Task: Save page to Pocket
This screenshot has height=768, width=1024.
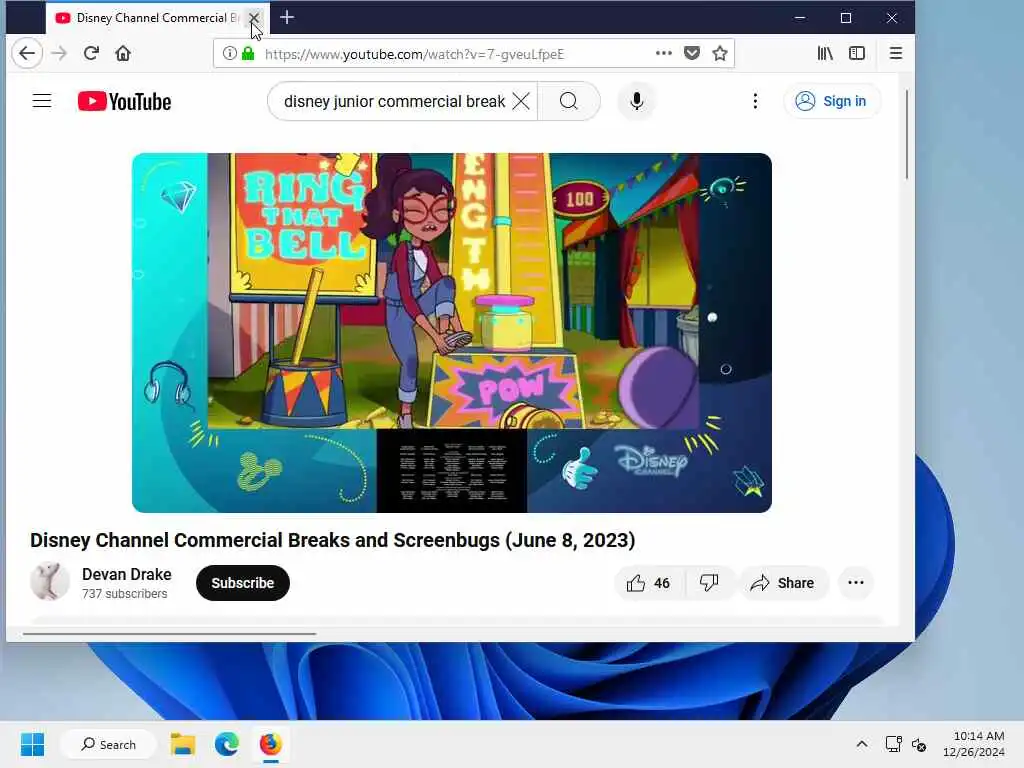Action: [692, 54]
